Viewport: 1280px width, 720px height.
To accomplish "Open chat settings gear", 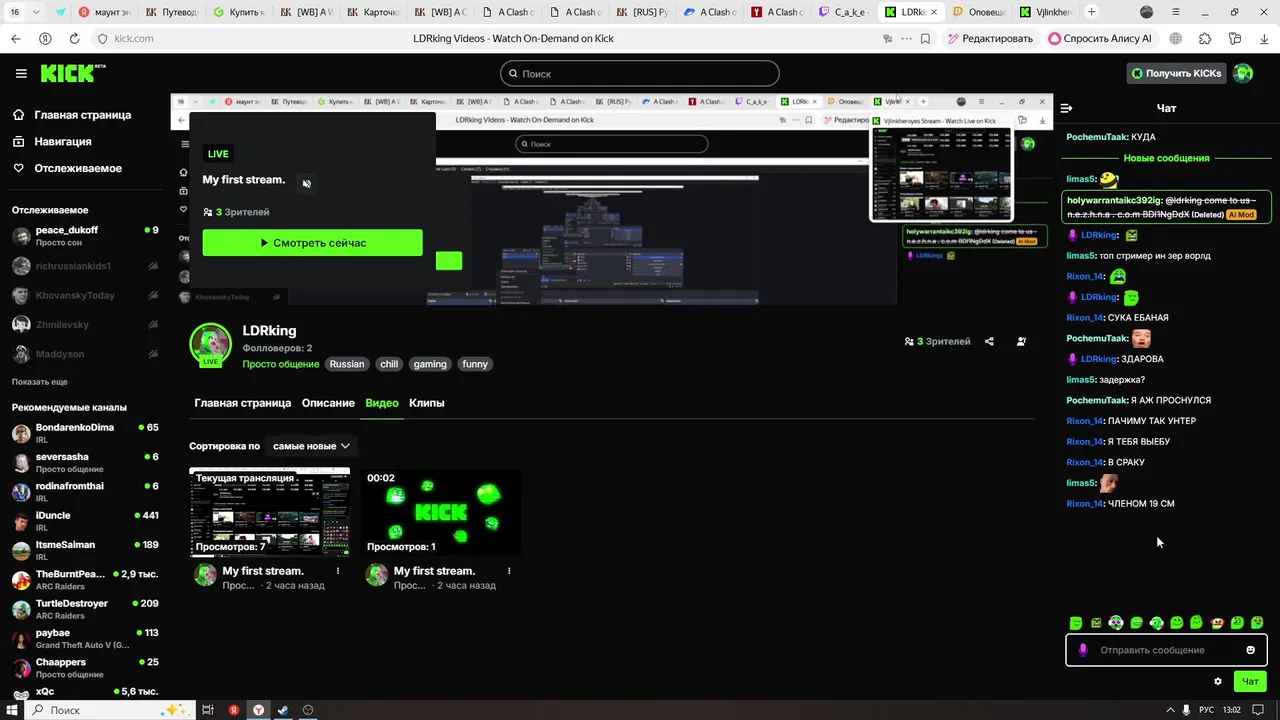I will (x=1218, y=681).
